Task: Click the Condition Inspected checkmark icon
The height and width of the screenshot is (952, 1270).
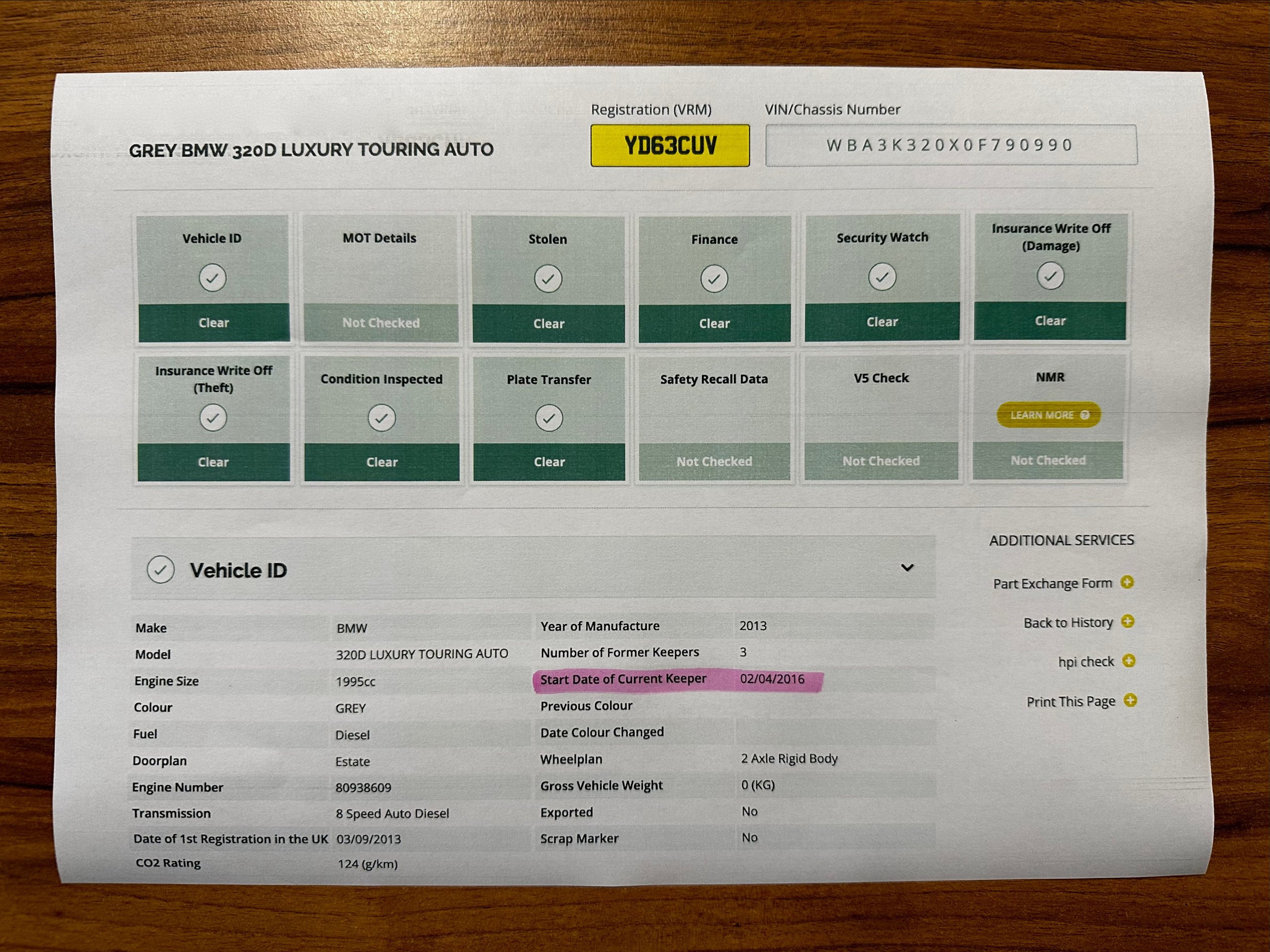Action: coord(381,418)
